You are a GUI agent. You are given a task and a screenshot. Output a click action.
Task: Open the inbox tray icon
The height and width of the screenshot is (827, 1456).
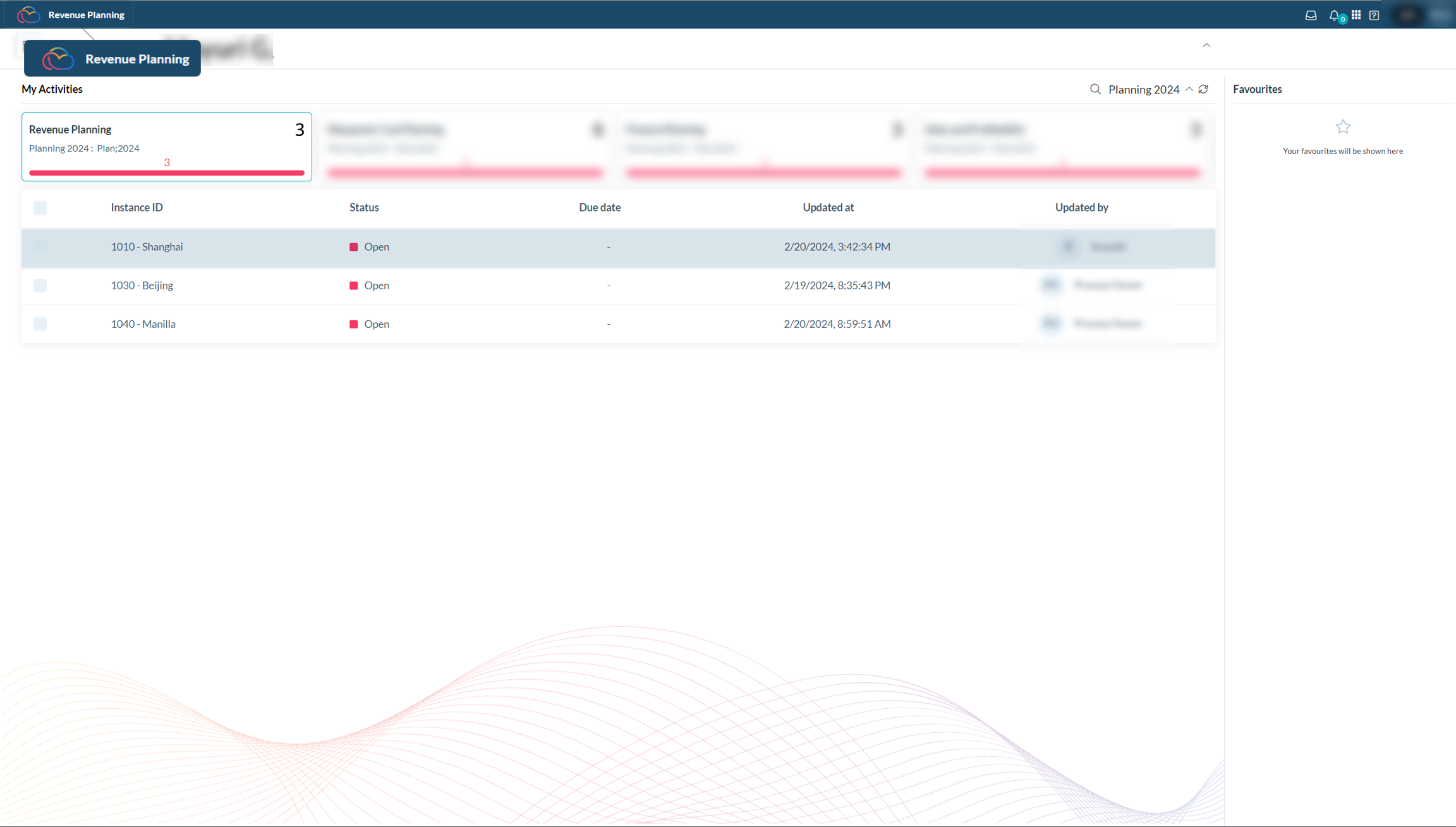pyautogui.click(x=1311, y=15)
